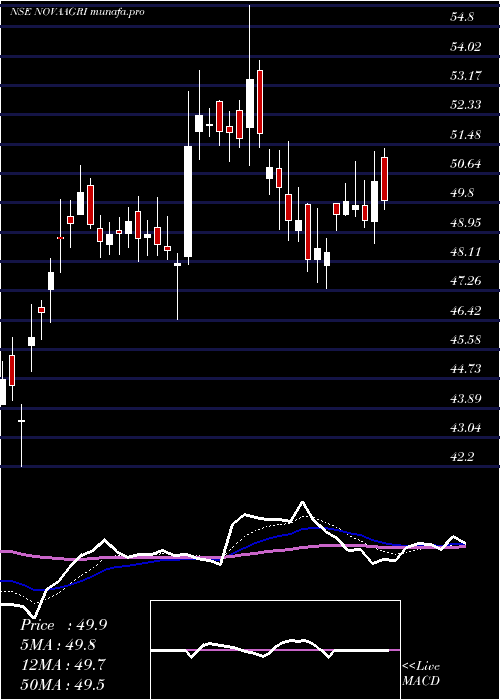Click the 12MA : 49.7 value
Screen dimensions: 500x700
(63, 664)
